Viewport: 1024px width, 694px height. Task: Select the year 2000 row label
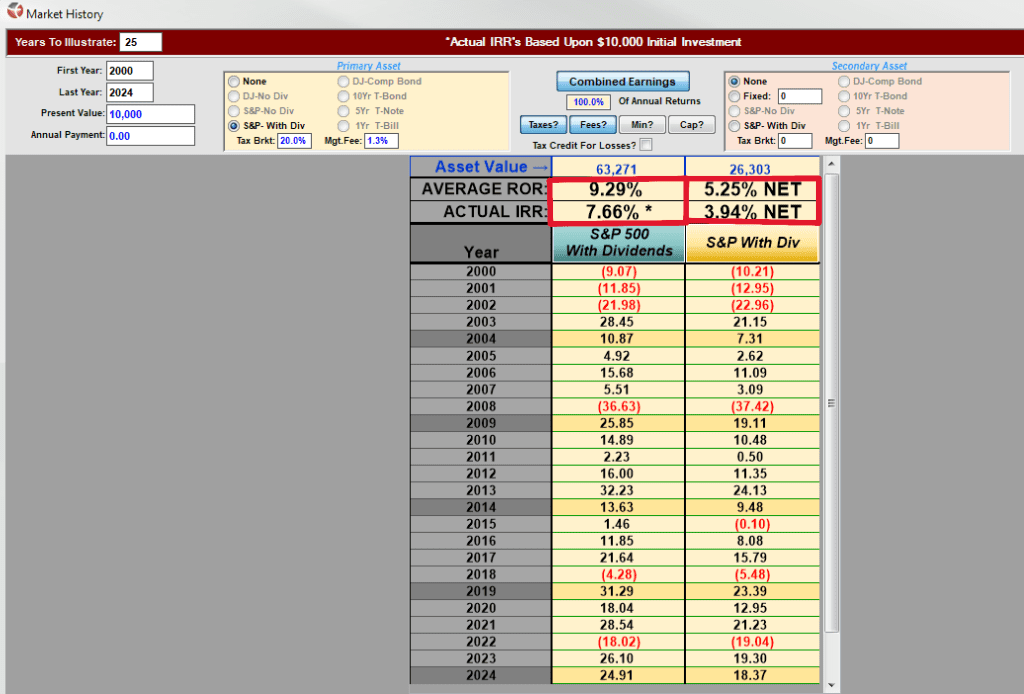pyautogui.click(x=481, y=272)
